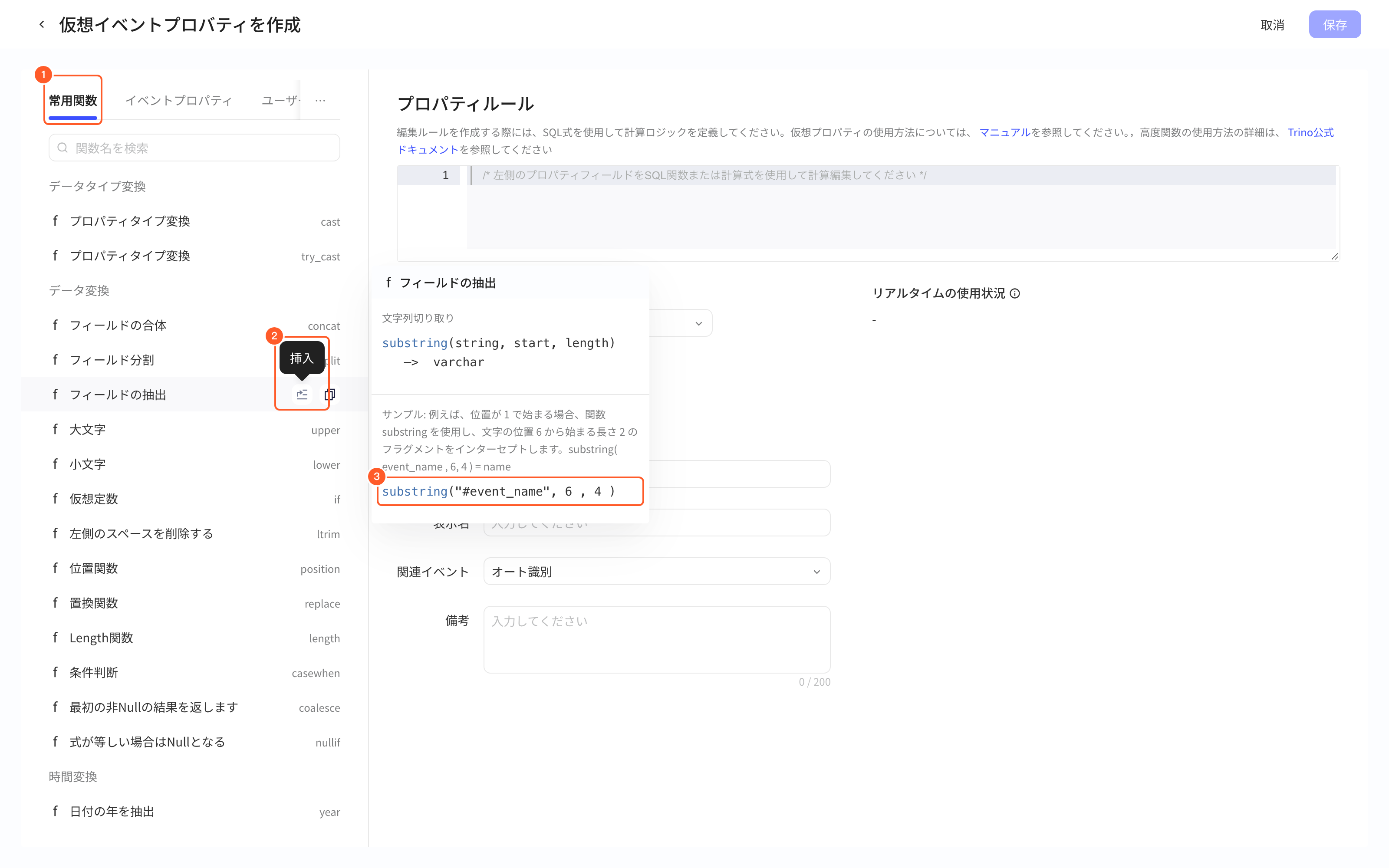Click the substring(string, start, length) signature
Viewport: 1389px width, 868px height.
pyautogui.click(x=499, y=343)
